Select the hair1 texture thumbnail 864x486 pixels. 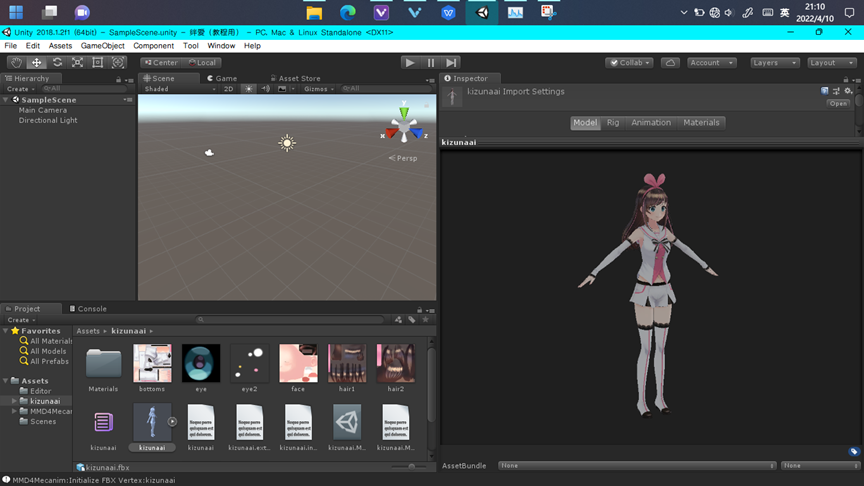click(347, 364)
